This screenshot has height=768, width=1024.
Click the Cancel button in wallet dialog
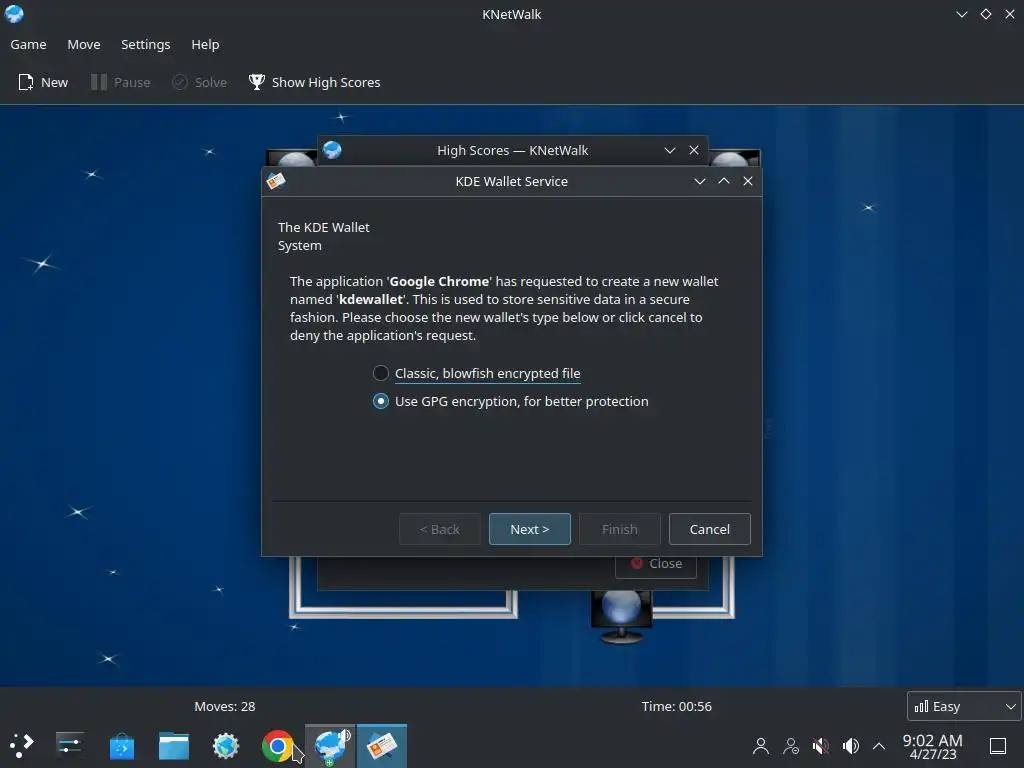click(x=710, y=529)
